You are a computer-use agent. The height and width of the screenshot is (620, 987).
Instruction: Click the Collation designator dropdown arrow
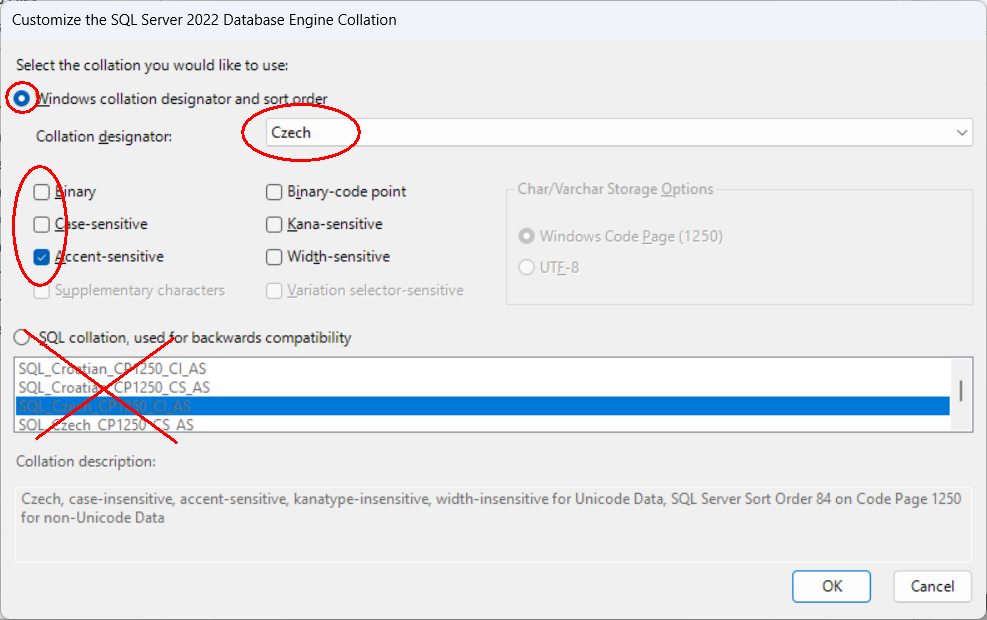coord(961,132)
